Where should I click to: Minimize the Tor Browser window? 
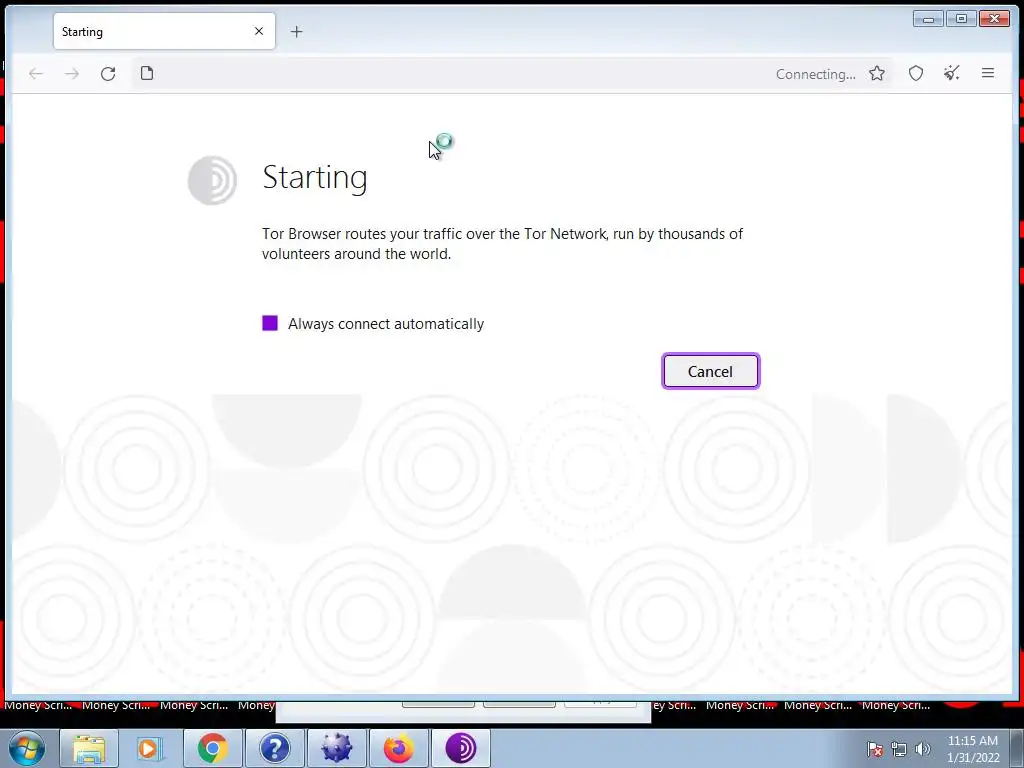pyautogui.click(x=929, y=19)
